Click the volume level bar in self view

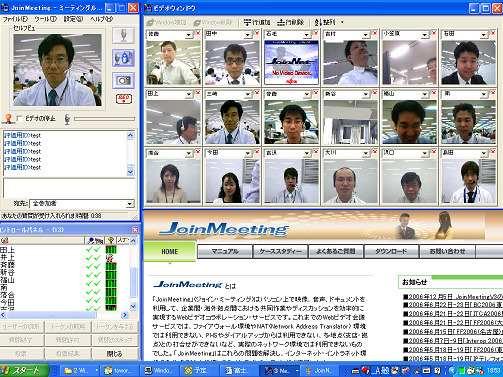coord(104,119)
